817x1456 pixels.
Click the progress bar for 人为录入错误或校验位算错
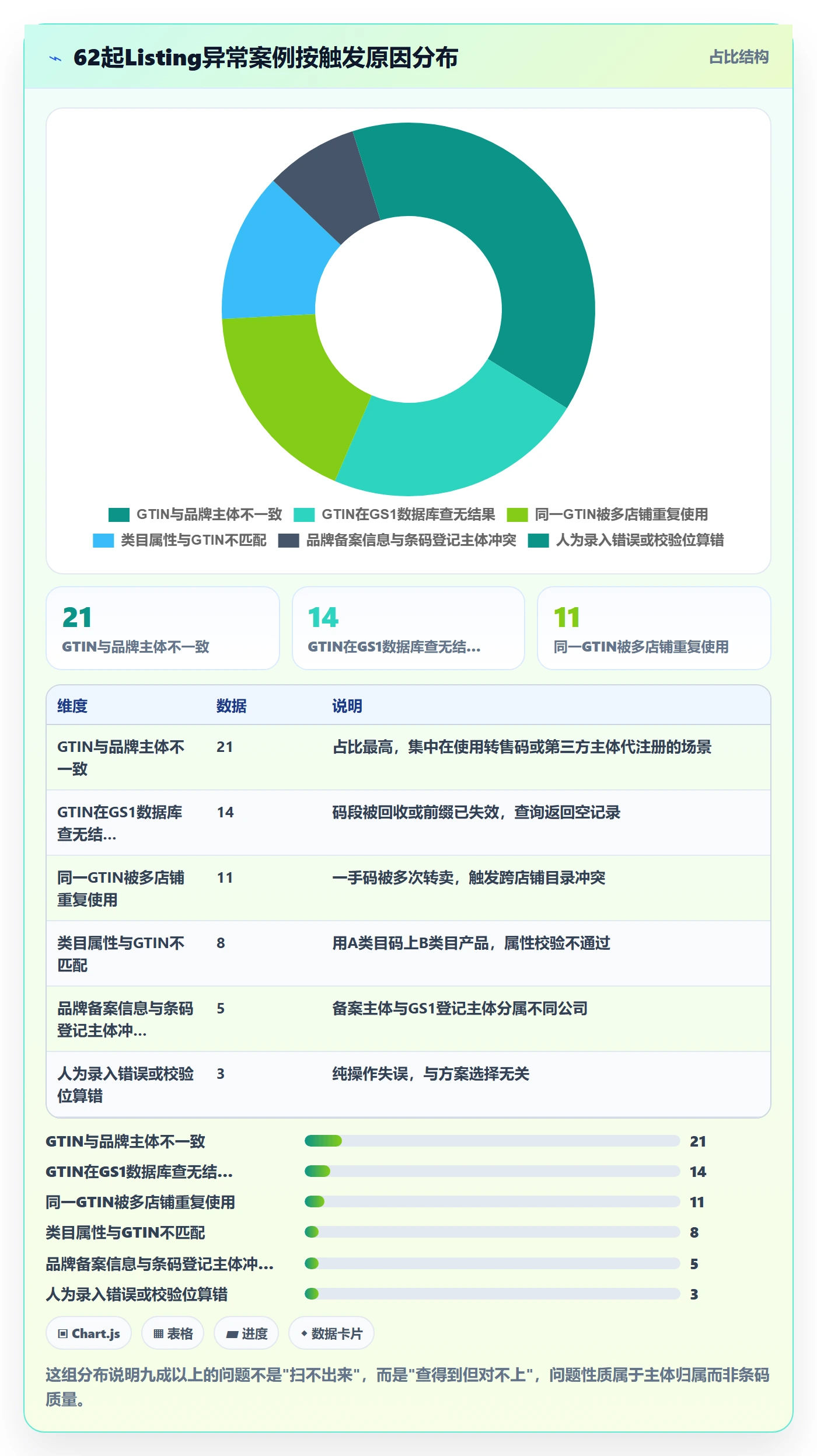(x=493, y=1294)
